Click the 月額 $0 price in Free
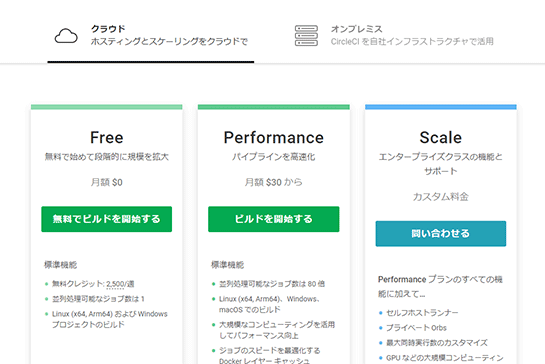Viewport: 545px width, 364px height. pyautogui.click(x=107, y=182)
